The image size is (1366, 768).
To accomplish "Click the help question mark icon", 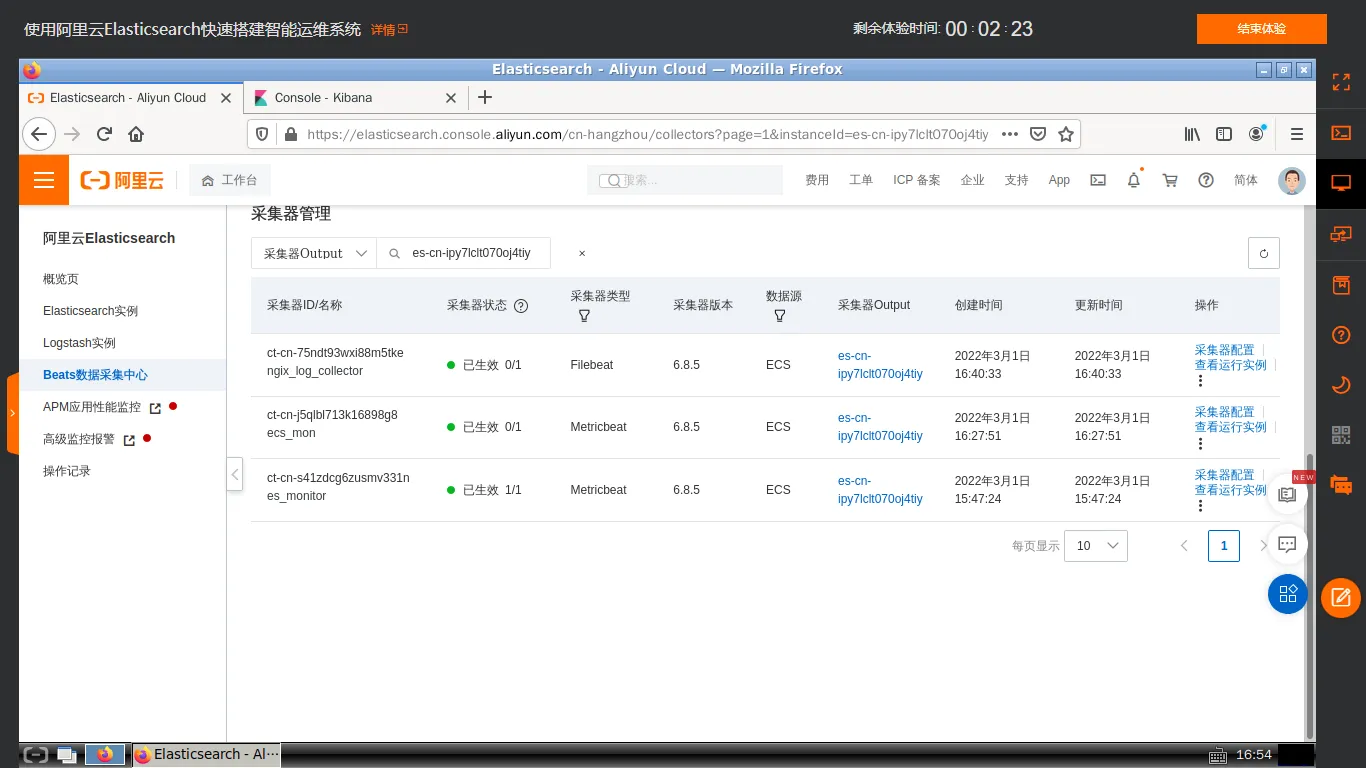I will coord(1206,180).
